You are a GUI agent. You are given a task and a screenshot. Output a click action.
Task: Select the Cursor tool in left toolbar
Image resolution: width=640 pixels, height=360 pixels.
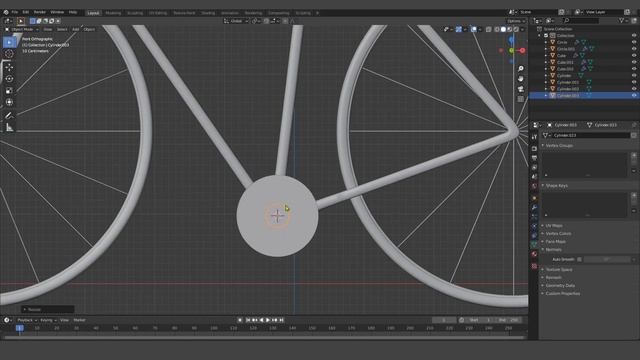9,54
